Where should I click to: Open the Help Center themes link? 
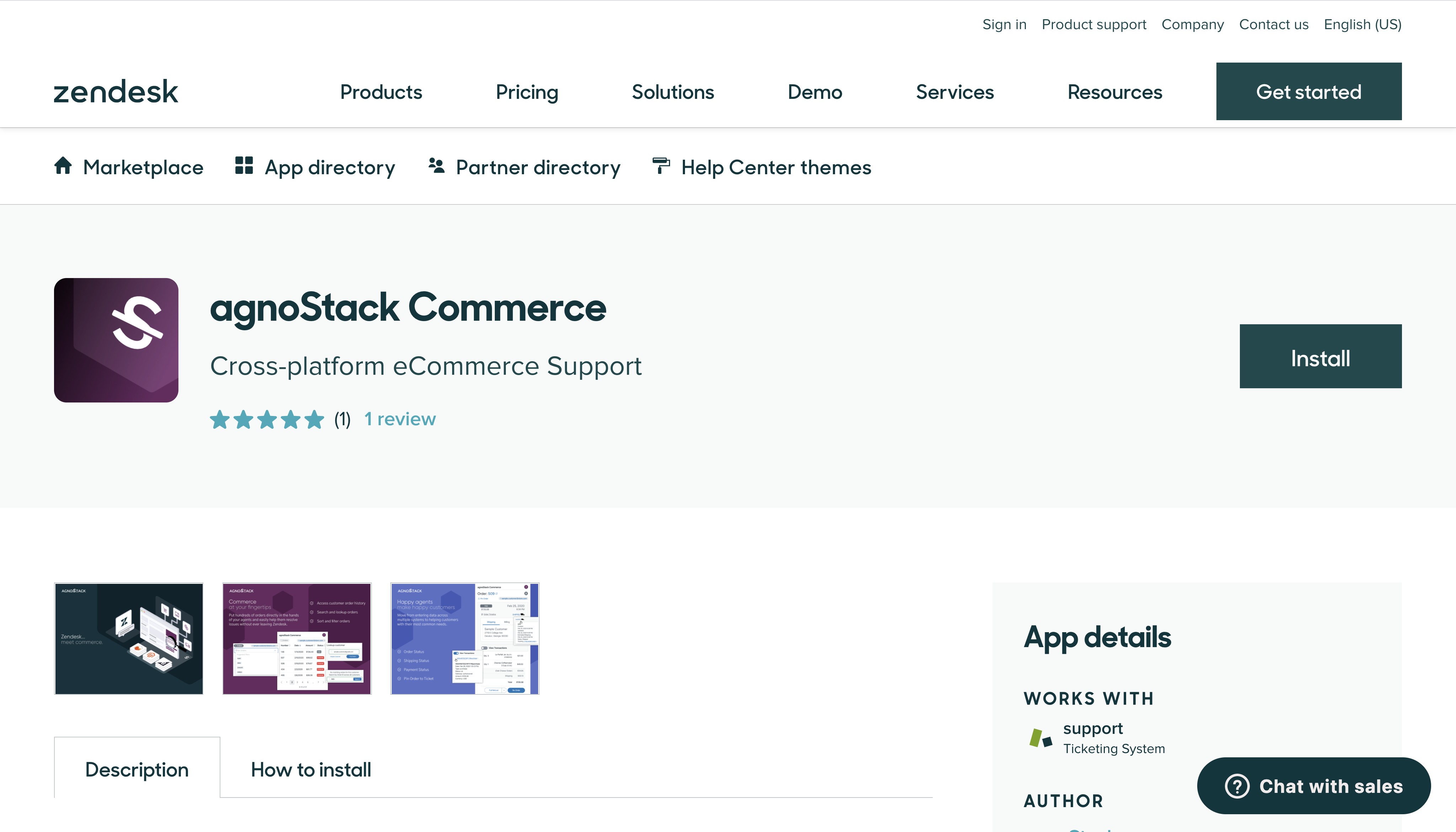[x=776, y=167]
